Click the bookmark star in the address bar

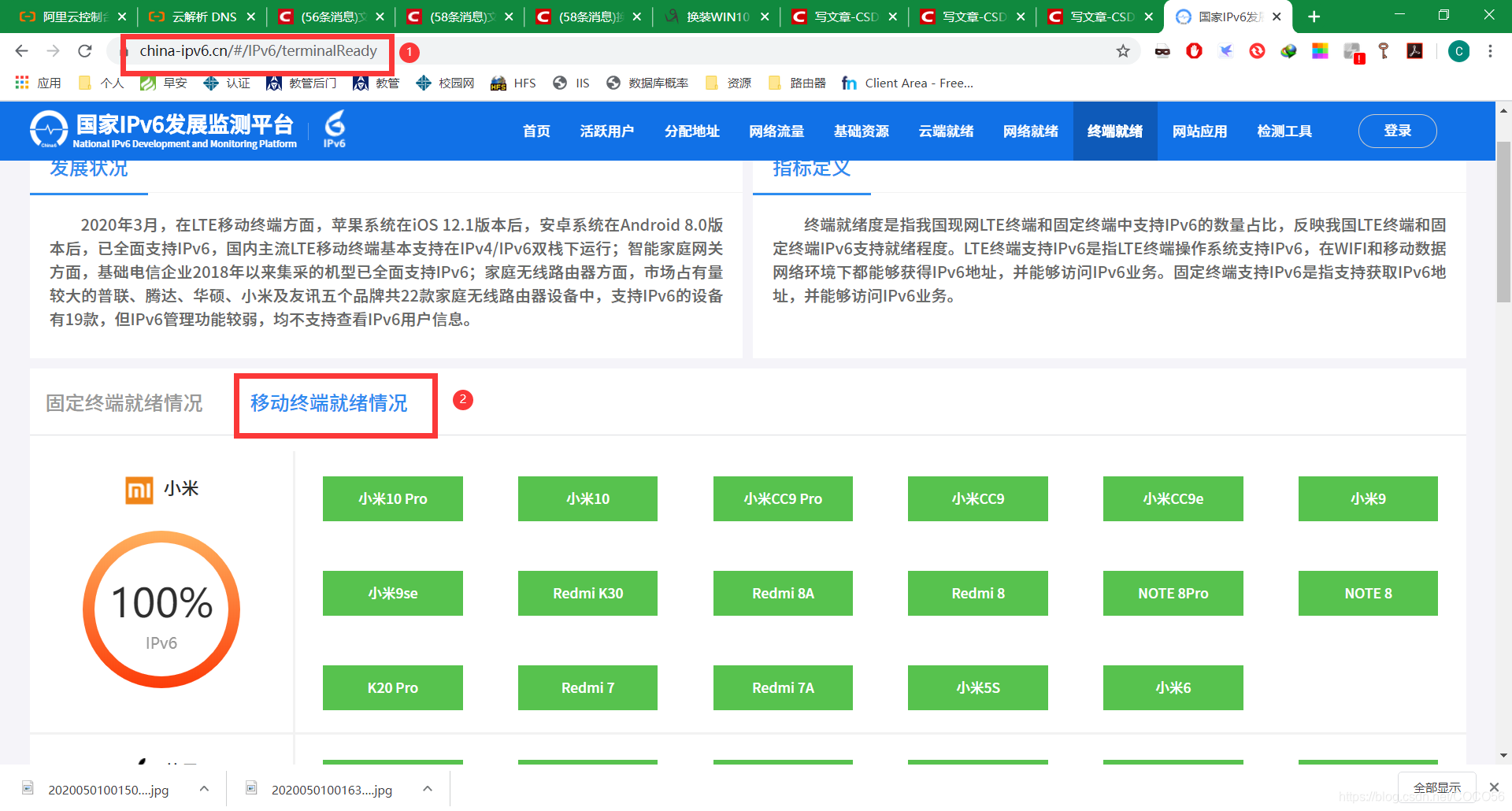click(x=1123, y=51)
